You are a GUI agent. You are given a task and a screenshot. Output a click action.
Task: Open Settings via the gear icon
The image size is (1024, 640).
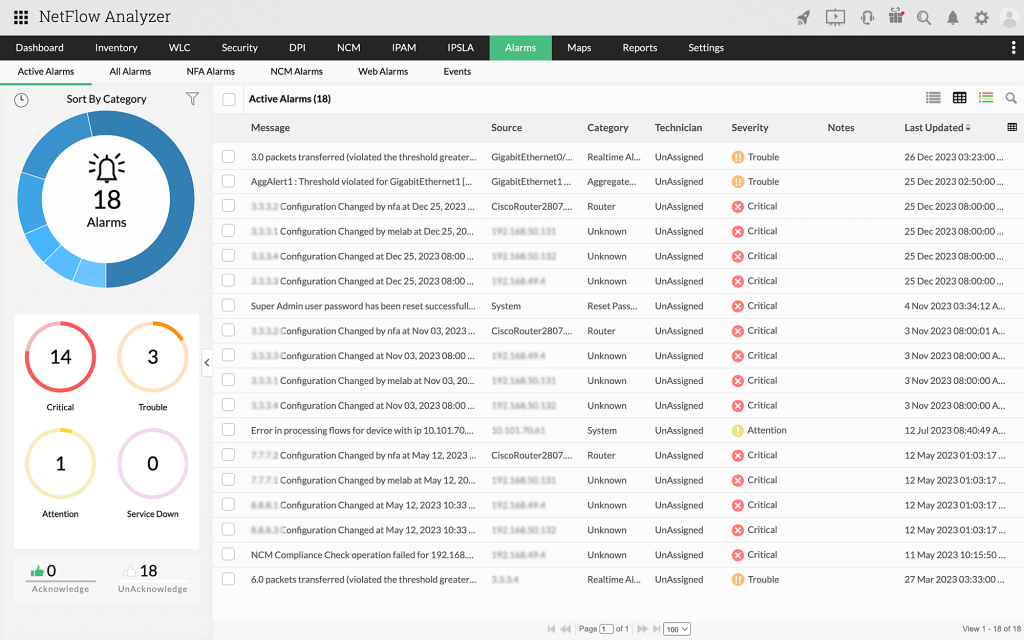pyautogui.click(x=981, y=17)
